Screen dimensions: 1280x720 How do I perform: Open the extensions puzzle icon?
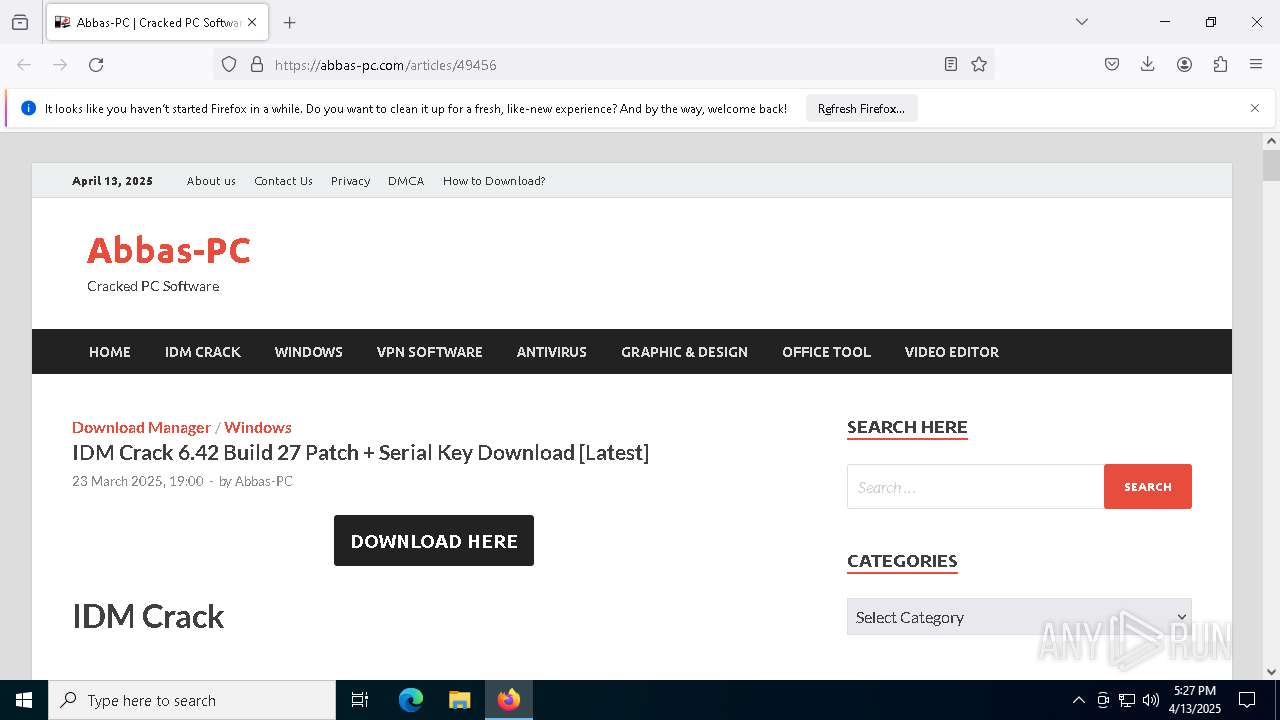pos(1220,64)
